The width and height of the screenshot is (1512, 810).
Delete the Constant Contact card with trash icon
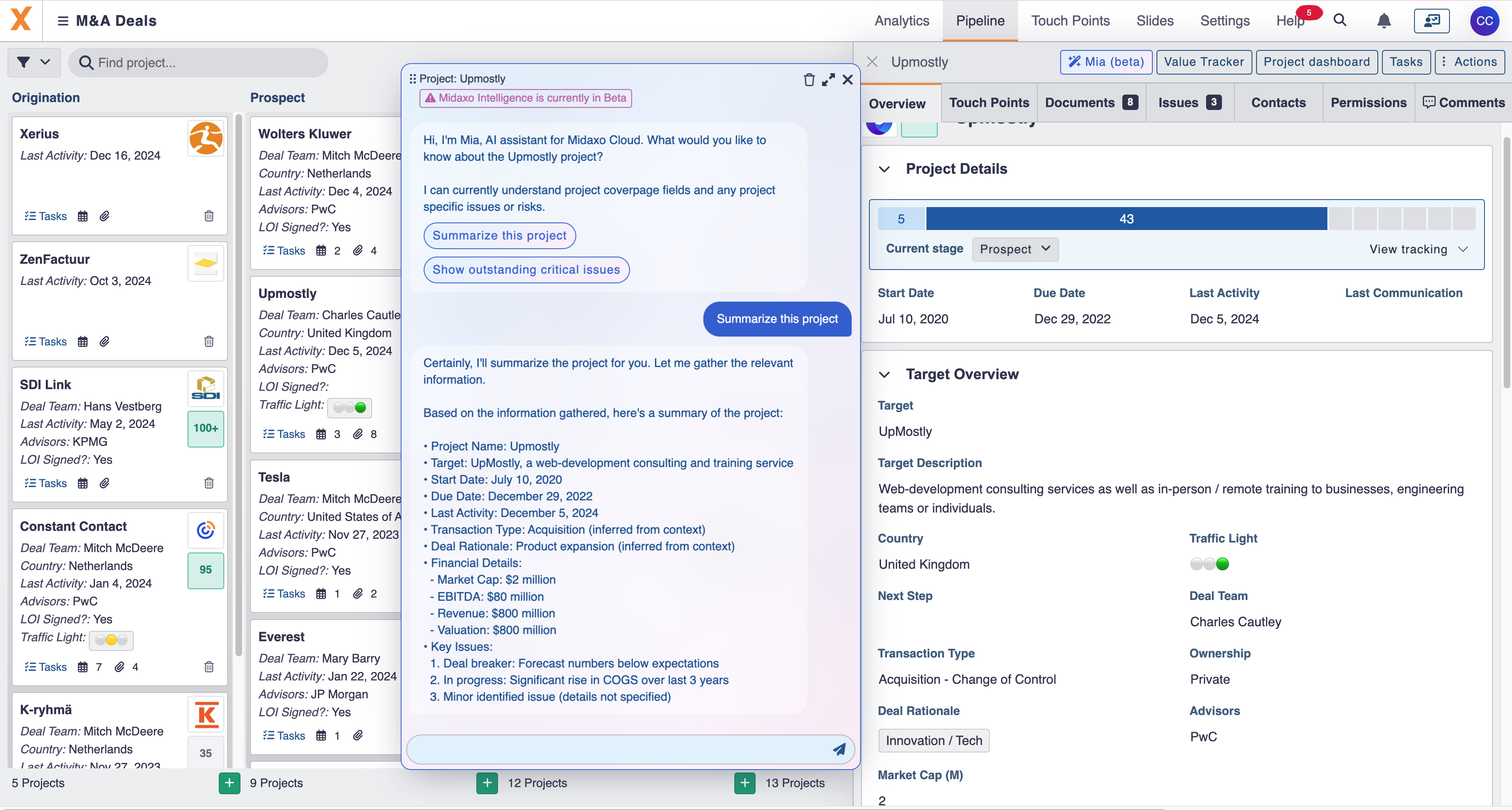(209, 667)
